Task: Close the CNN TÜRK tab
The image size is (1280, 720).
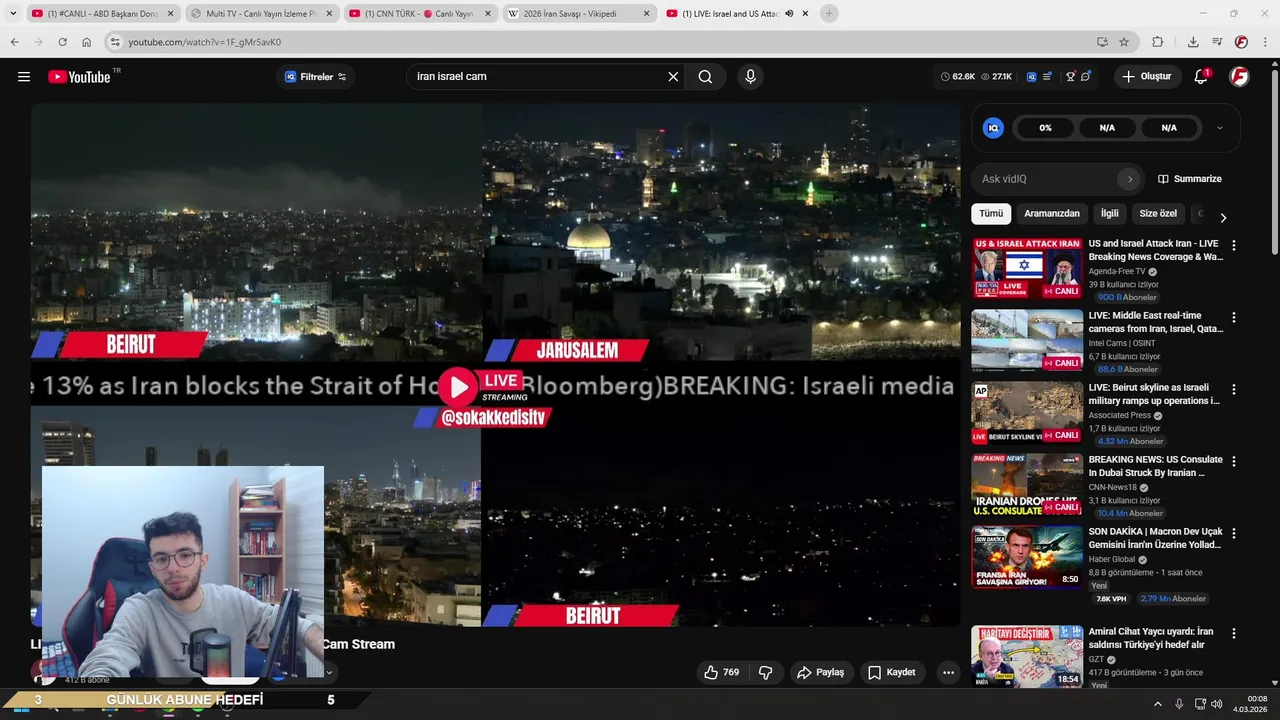Action: tap(488, 14)
